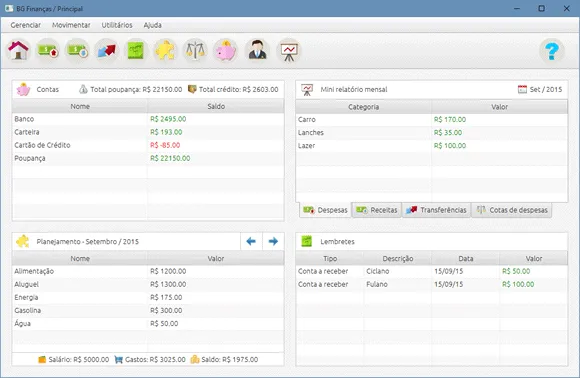This screenshot has height=378, width=580.
Task: Select the Carteira account row
Action: click(148, 132)
